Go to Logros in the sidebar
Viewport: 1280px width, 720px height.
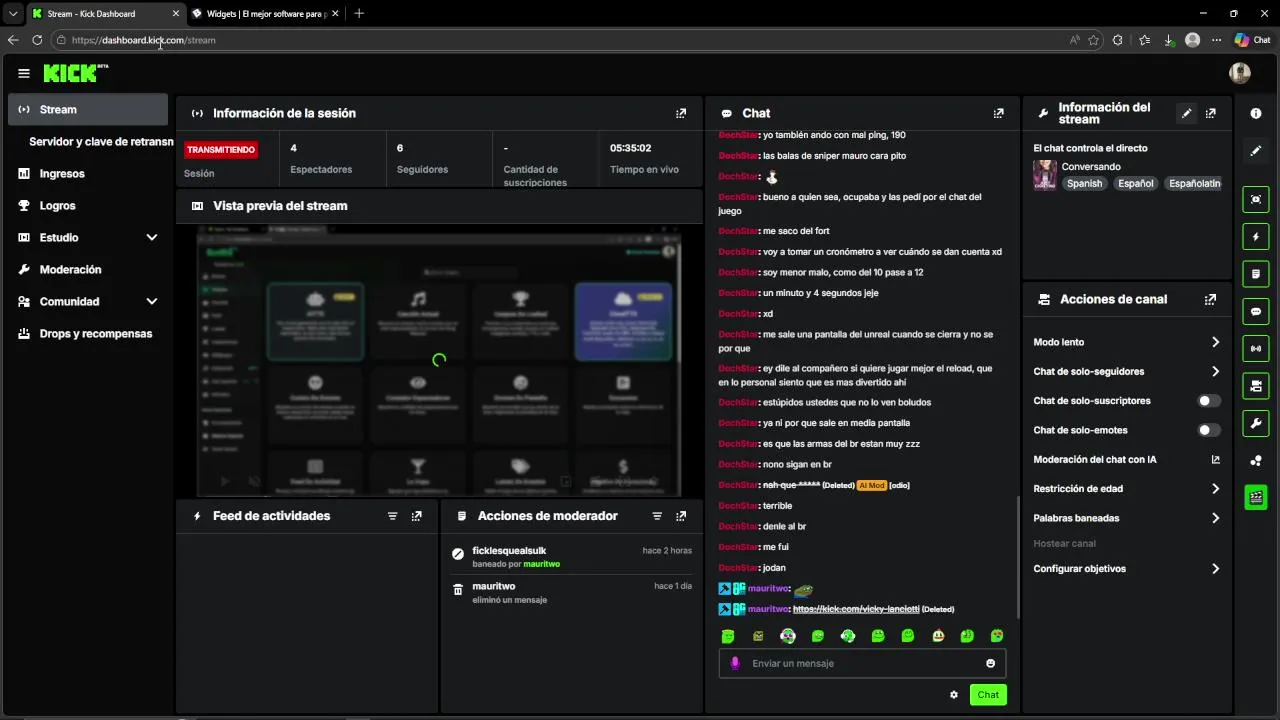click(x=88, y=206)
